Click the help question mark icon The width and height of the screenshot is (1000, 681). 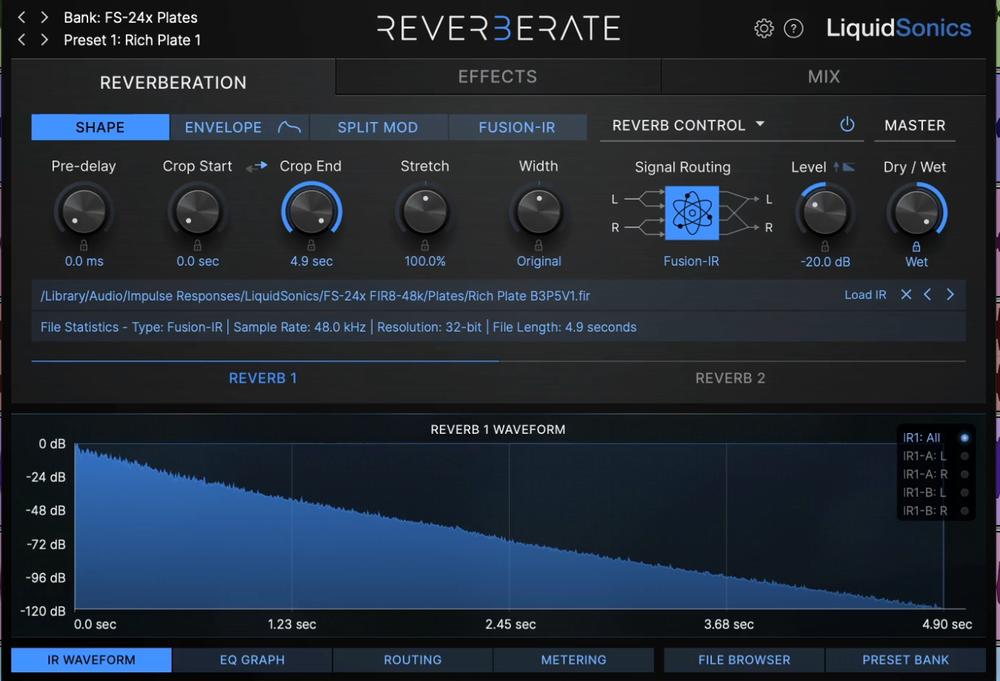point(794,28)
